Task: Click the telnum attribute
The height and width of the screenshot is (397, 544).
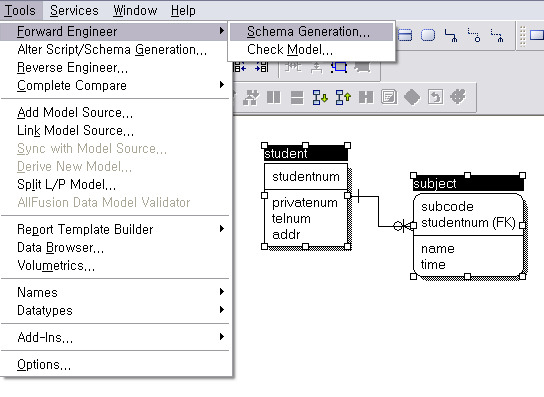Action: point(291,219)
